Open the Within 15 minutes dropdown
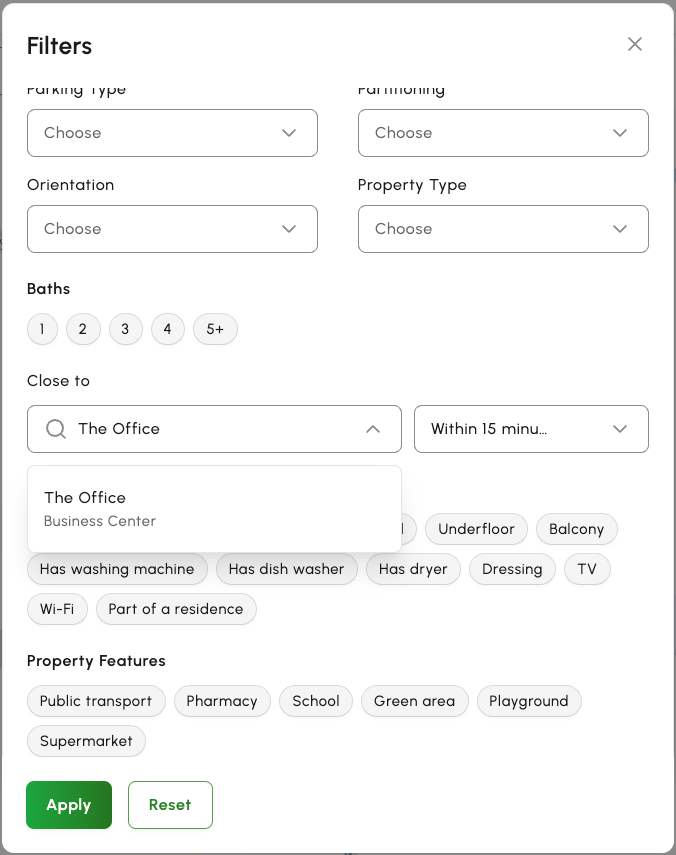Image resolution: width=676 pixels, height=855 pixels. point(532,429)
